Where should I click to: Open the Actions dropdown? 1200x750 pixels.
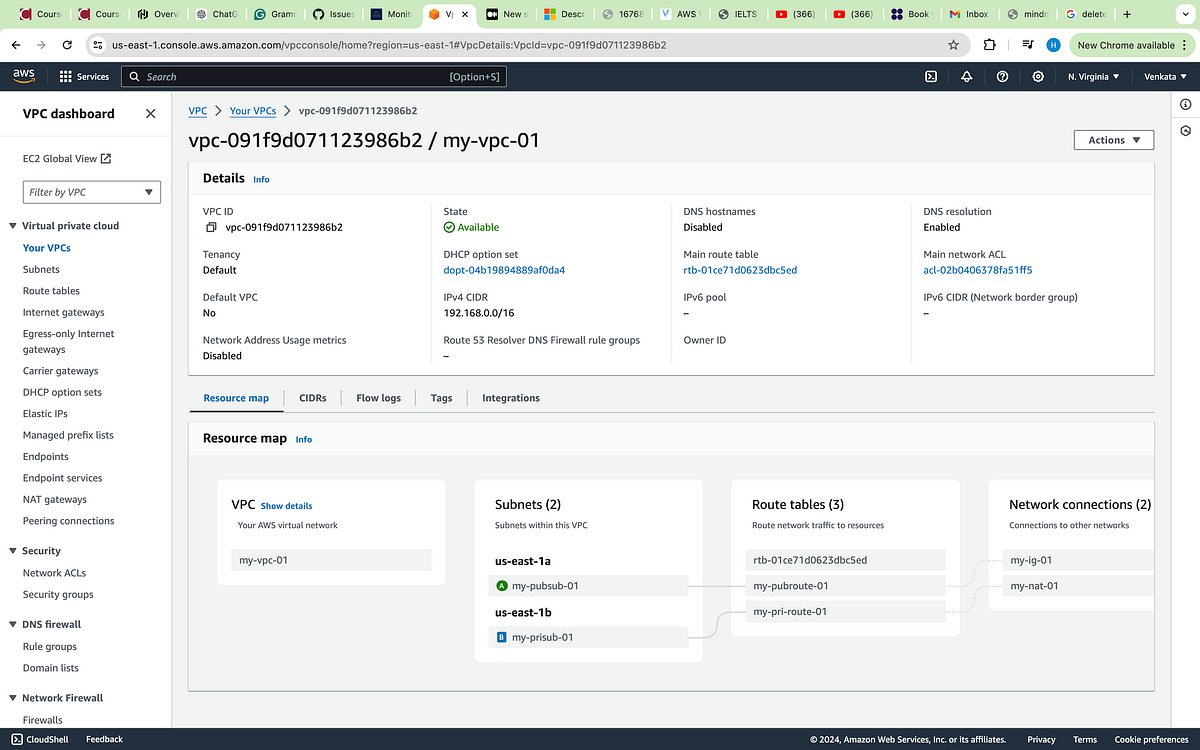tap(1113, 139)
